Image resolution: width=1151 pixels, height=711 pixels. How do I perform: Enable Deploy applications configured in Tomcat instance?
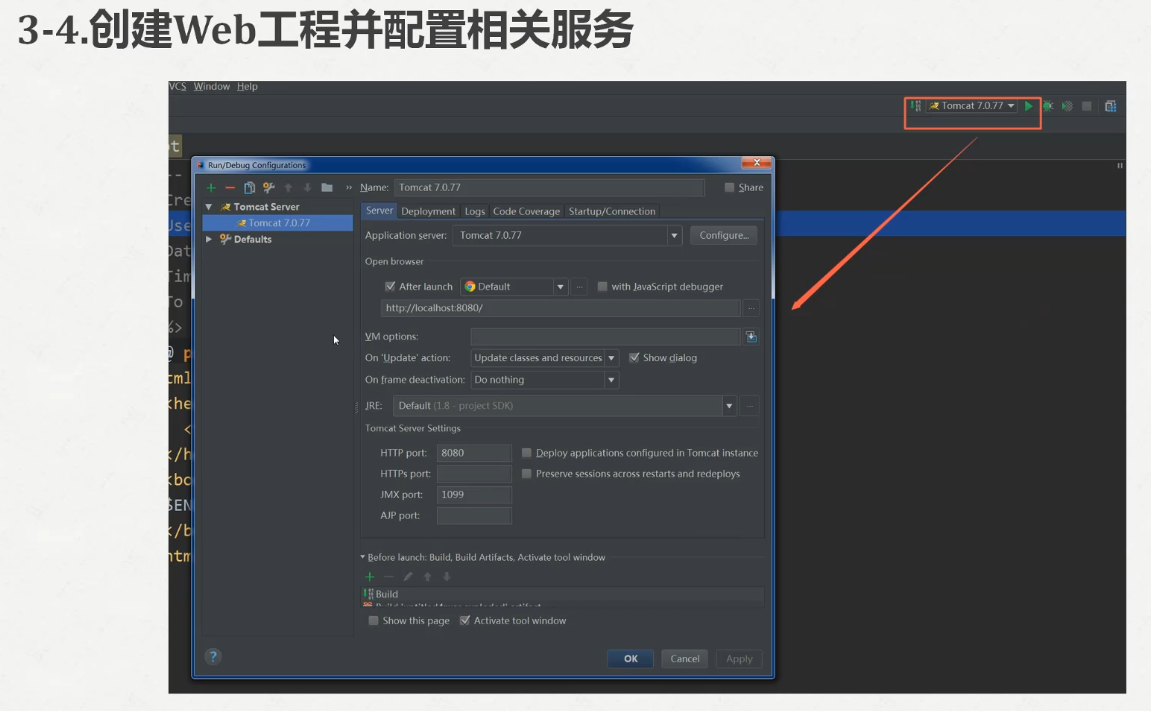[526, 453]
